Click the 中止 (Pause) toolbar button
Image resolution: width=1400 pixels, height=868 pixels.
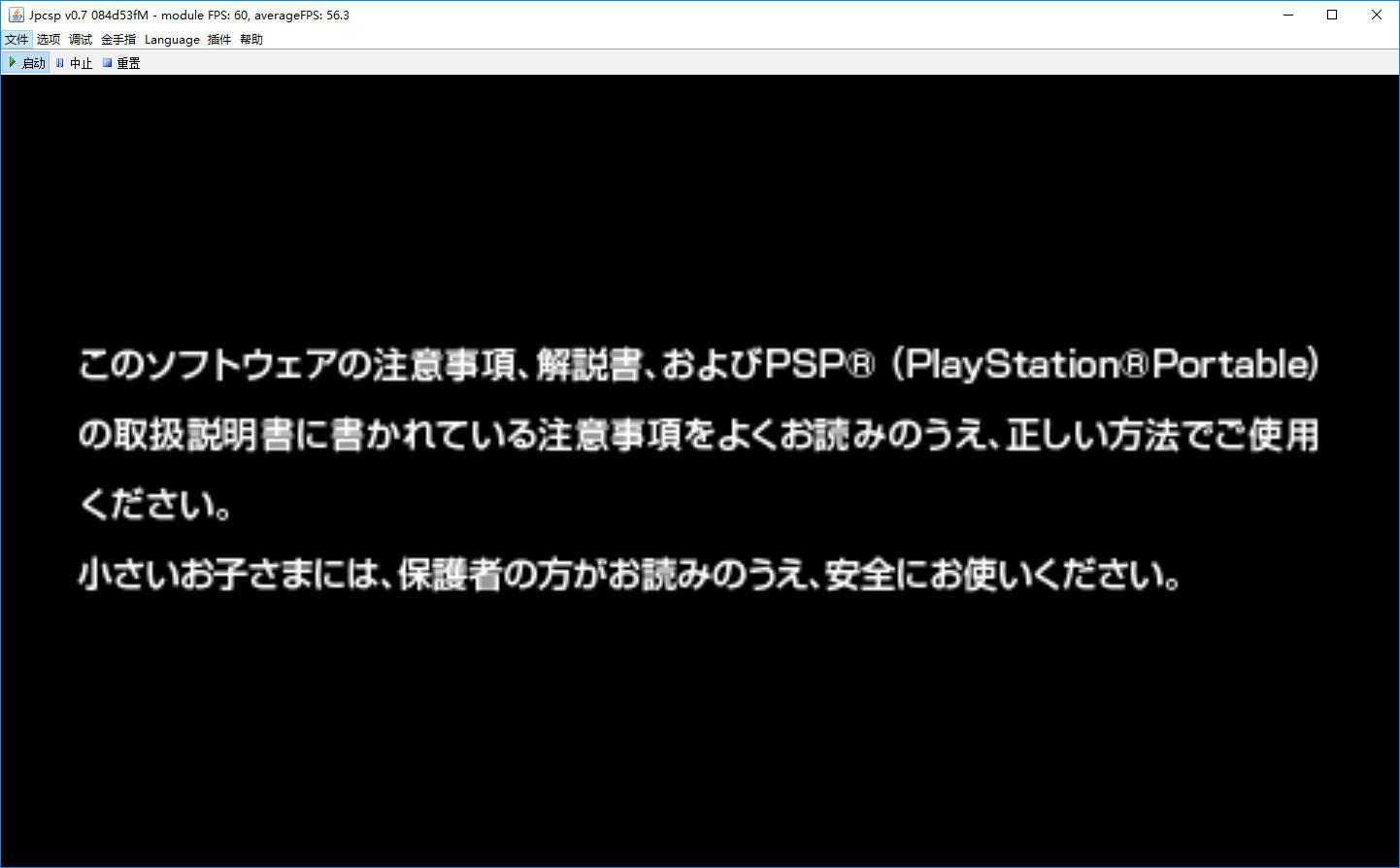tap(74, 63)
